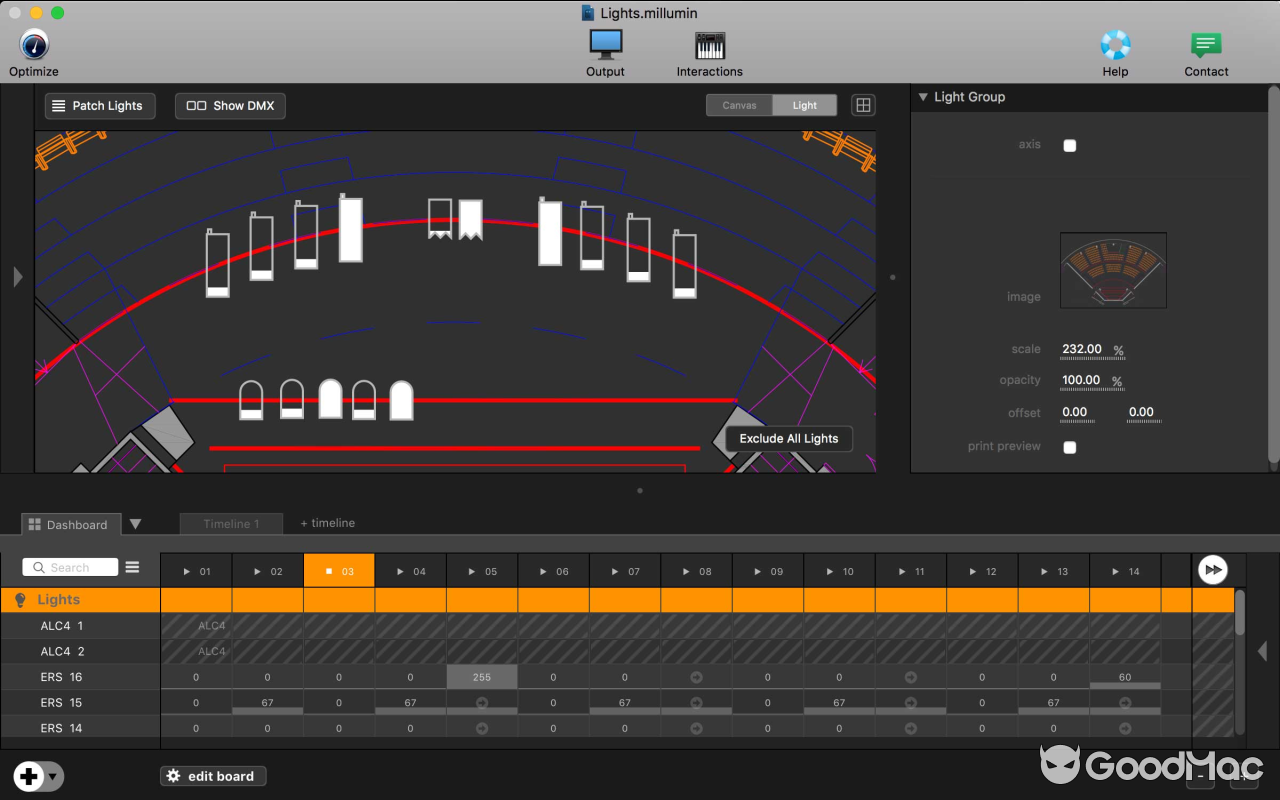Collapse the Light Group section

coord(923,97)
